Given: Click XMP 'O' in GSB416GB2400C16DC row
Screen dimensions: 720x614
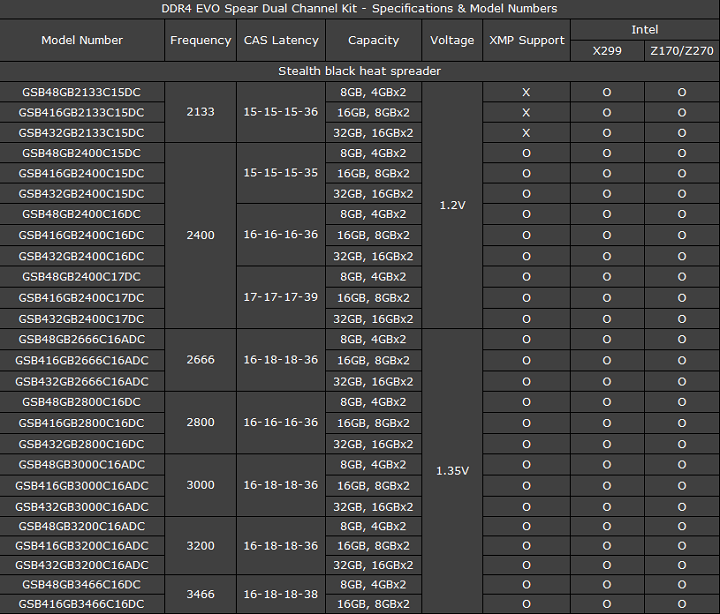Looking at the screenshot, I should [x=526, y=235].
